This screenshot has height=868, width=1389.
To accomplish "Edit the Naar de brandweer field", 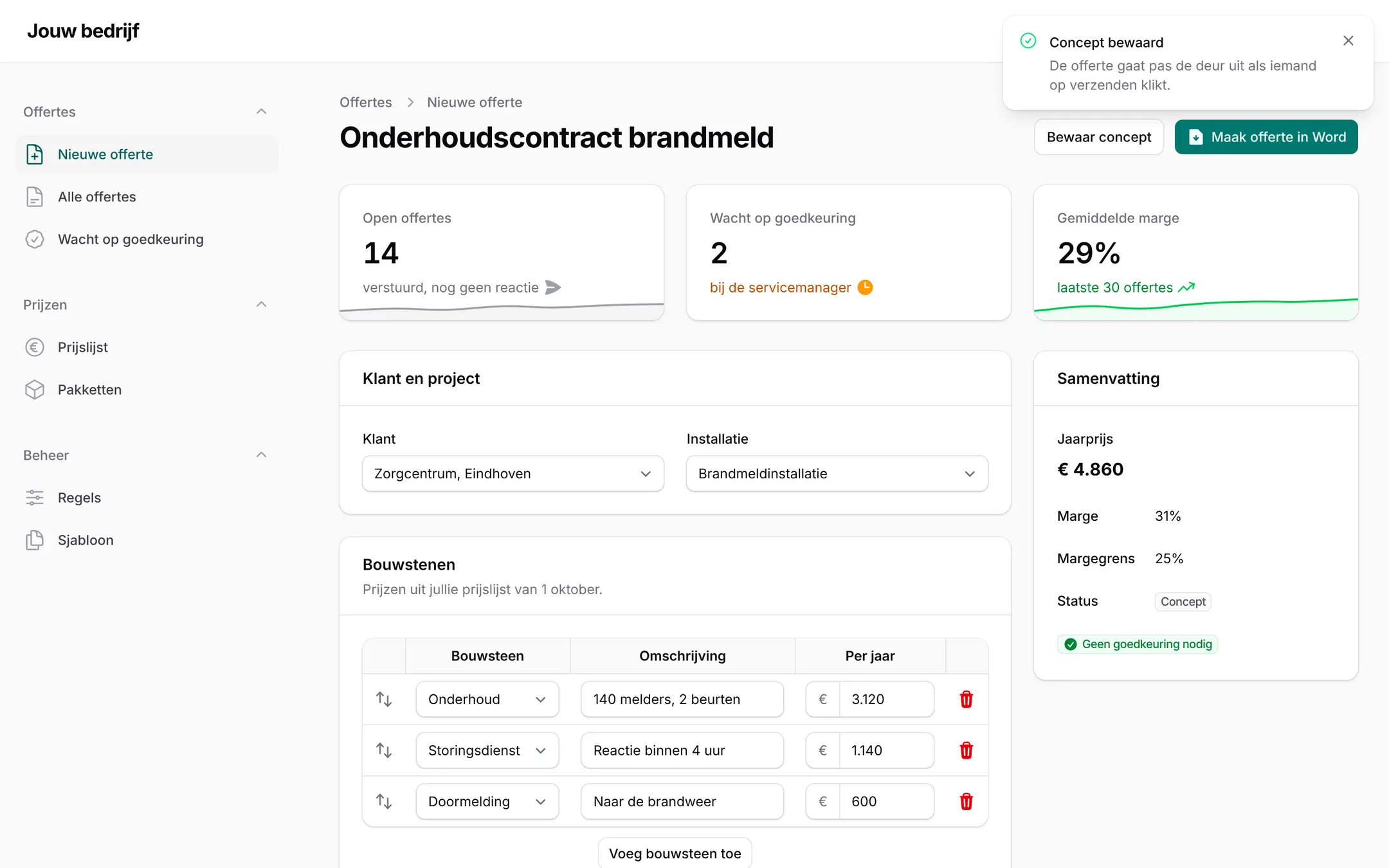I will pos(682,801).
